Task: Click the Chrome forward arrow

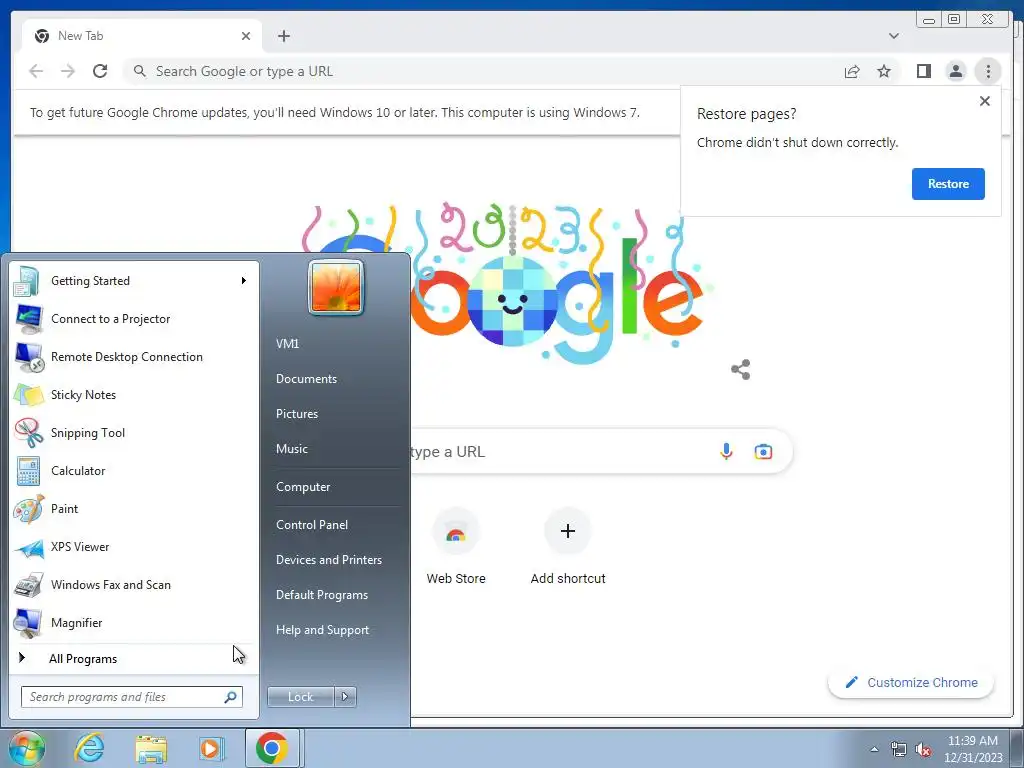Action: [68, 71]
